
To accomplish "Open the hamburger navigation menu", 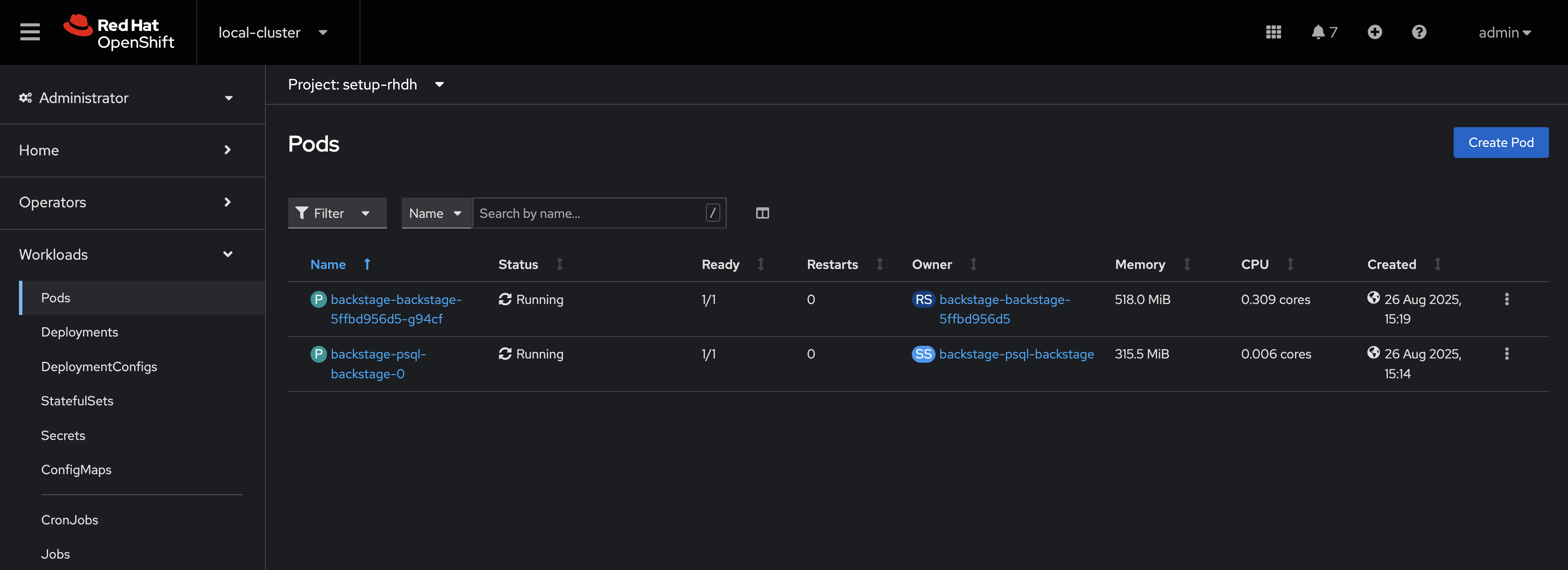I will [30, 32].
